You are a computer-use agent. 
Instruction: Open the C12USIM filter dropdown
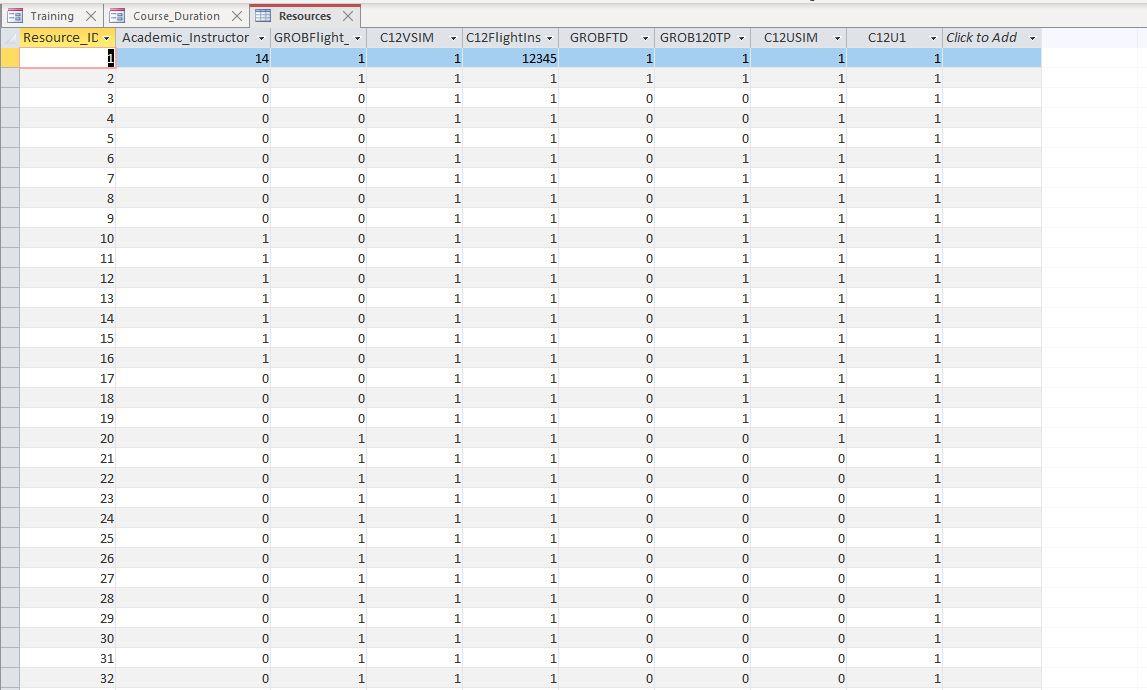pos(836,37)
